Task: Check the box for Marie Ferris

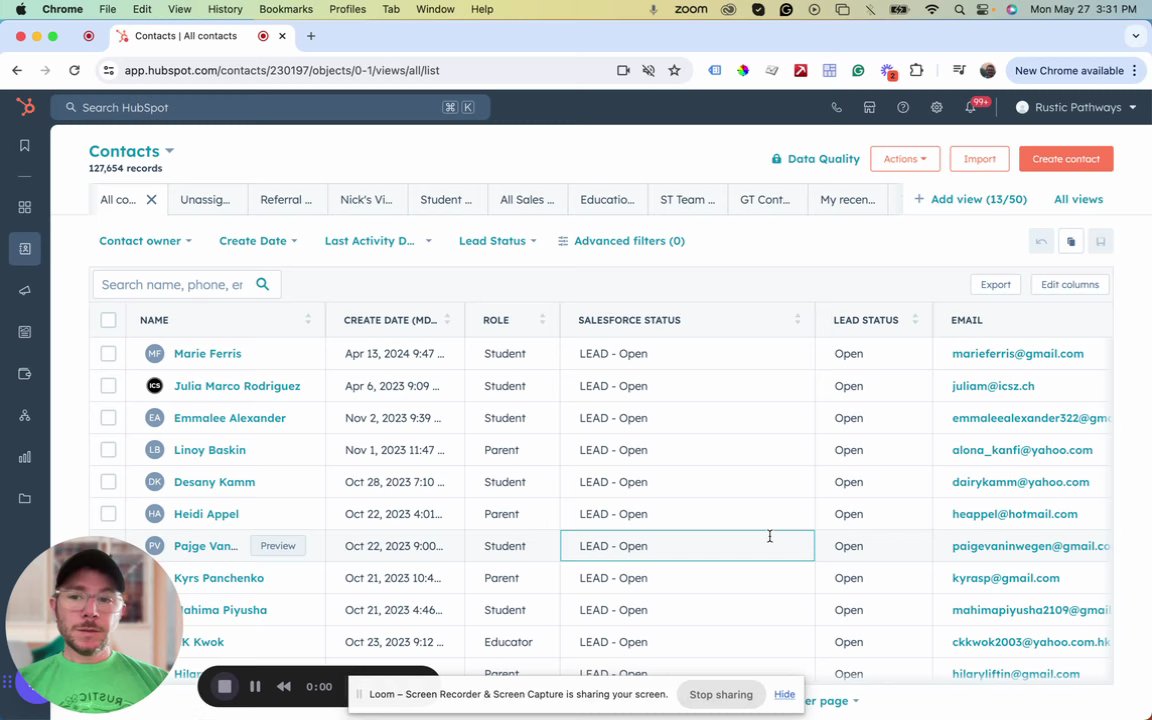Action: (x=108, y=353)
